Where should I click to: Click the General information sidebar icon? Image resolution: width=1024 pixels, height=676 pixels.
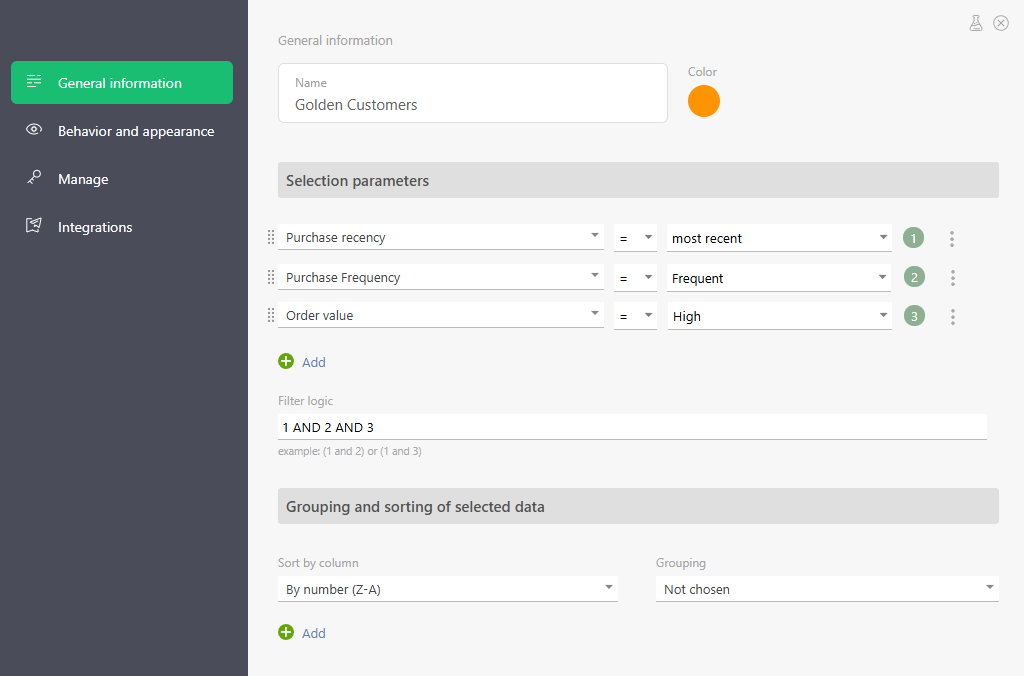point(34,82)
